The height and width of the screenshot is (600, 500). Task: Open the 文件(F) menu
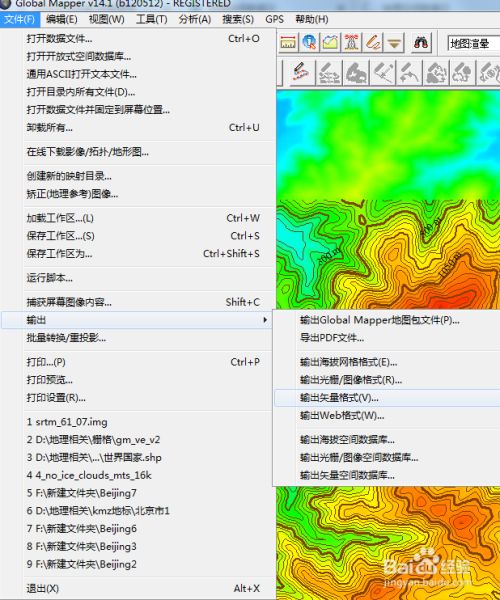(x=20, y=19)
